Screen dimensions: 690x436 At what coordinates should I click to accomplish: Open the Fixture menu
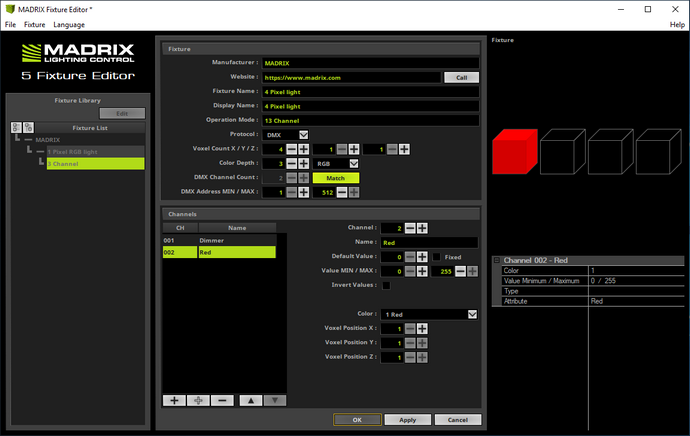pos(34,25)
